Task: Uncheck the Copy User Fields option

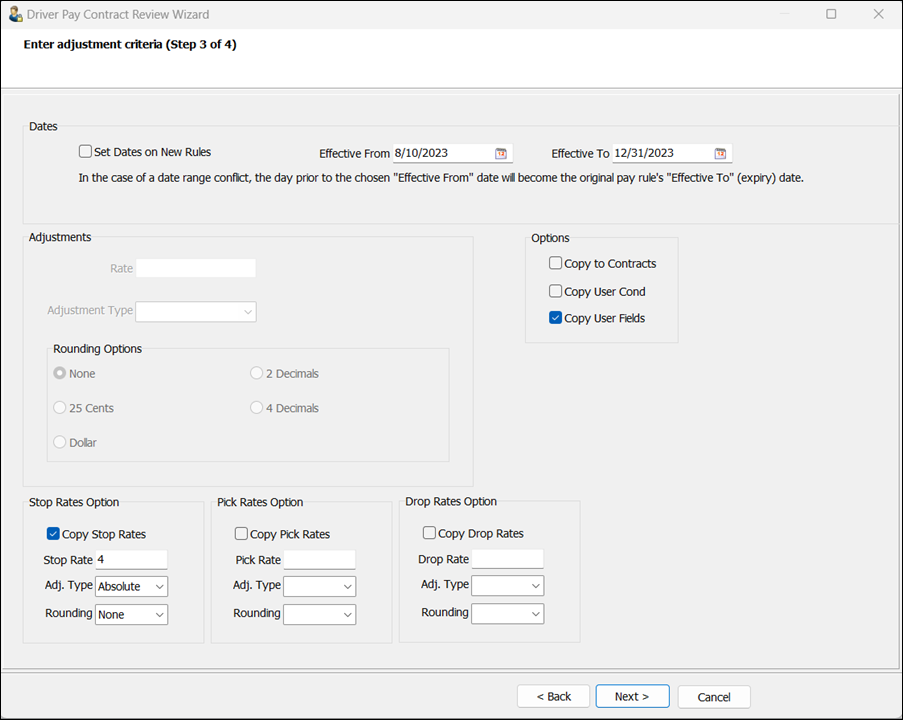Action: (556, 319)
